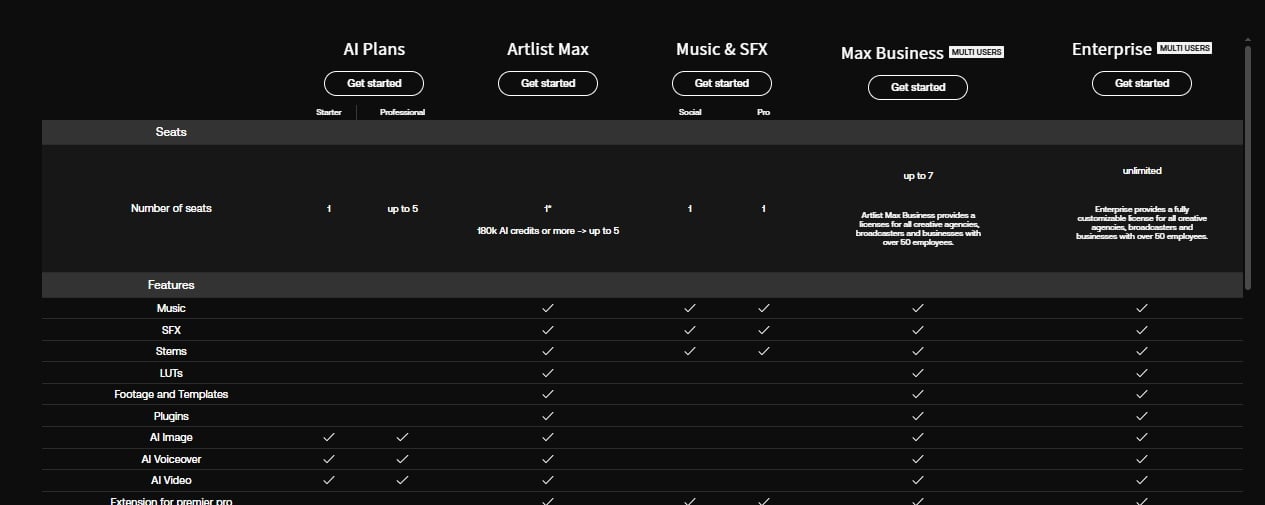1265x505 pixels.
Task: Click AI Voiceover checkmark in Enterprise column
Action: pos(1142,459)
